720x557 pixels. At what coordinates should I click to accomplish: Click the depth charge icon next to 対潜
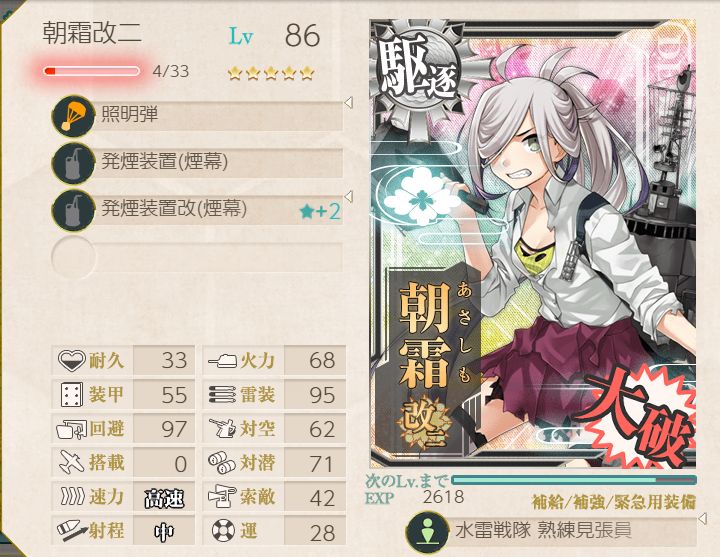[222, 463]
